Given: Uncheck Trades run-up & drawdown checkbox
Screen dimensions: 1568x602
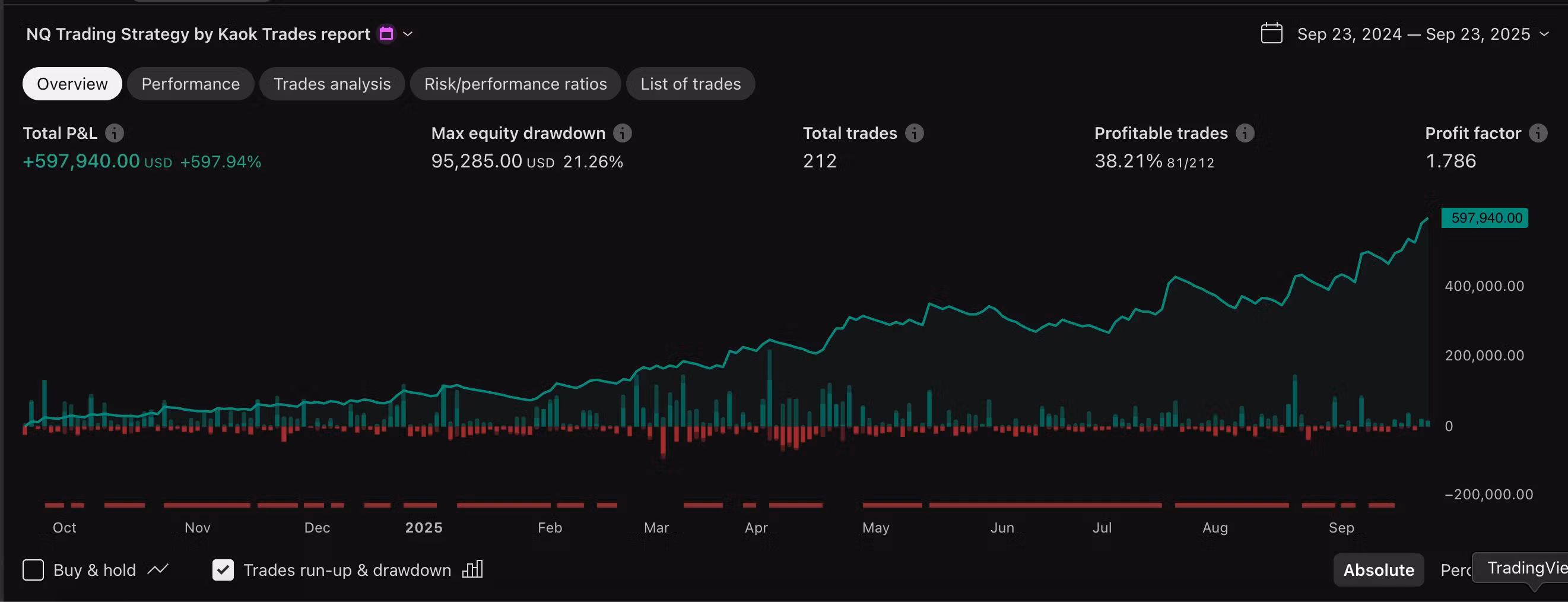Looking at the screenshot, I should (x=223, y=570).
